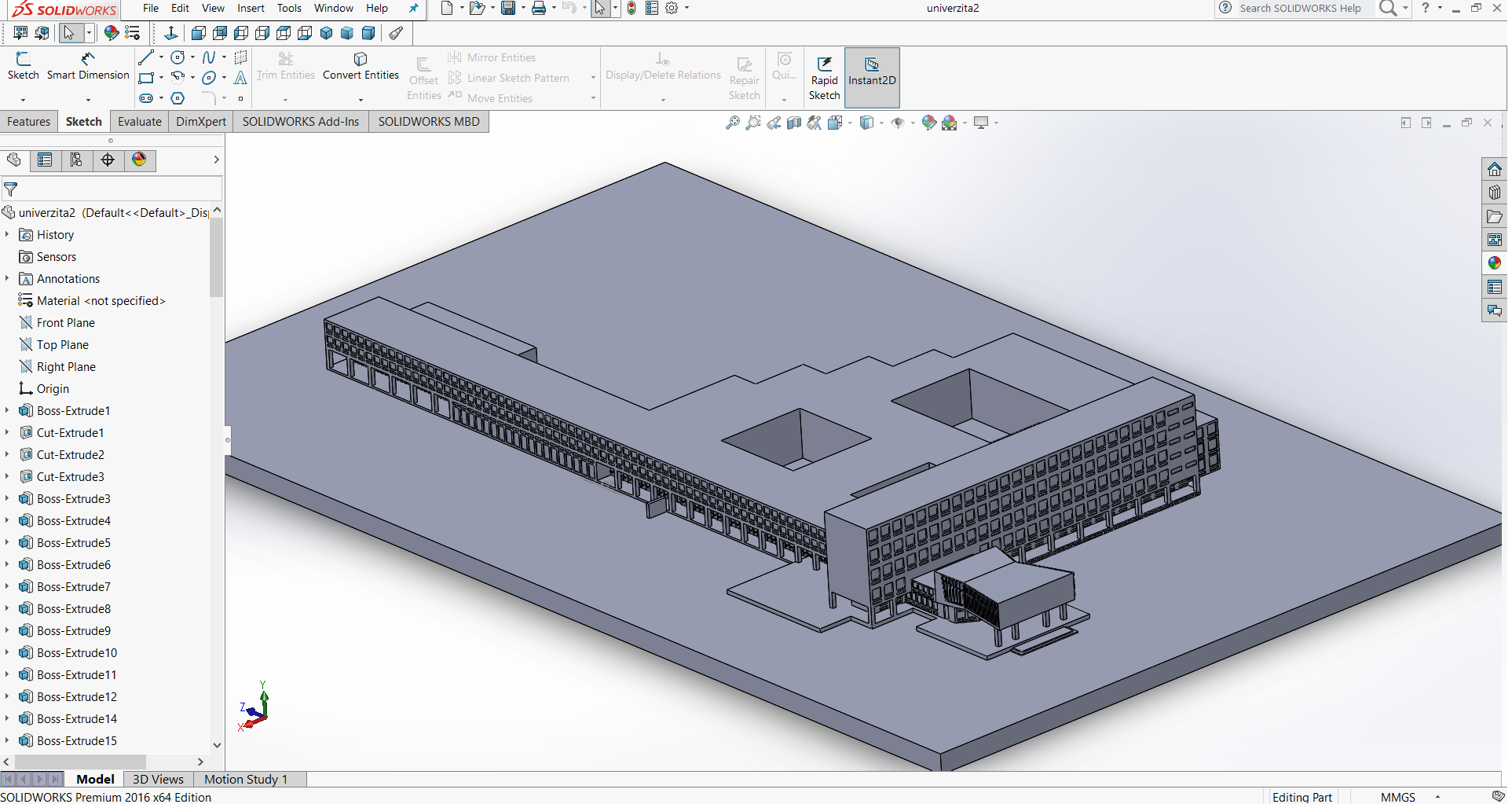Screen dimensions: 1512x804
Task: Select the Circle sketch tool
Action: point(178,57)
